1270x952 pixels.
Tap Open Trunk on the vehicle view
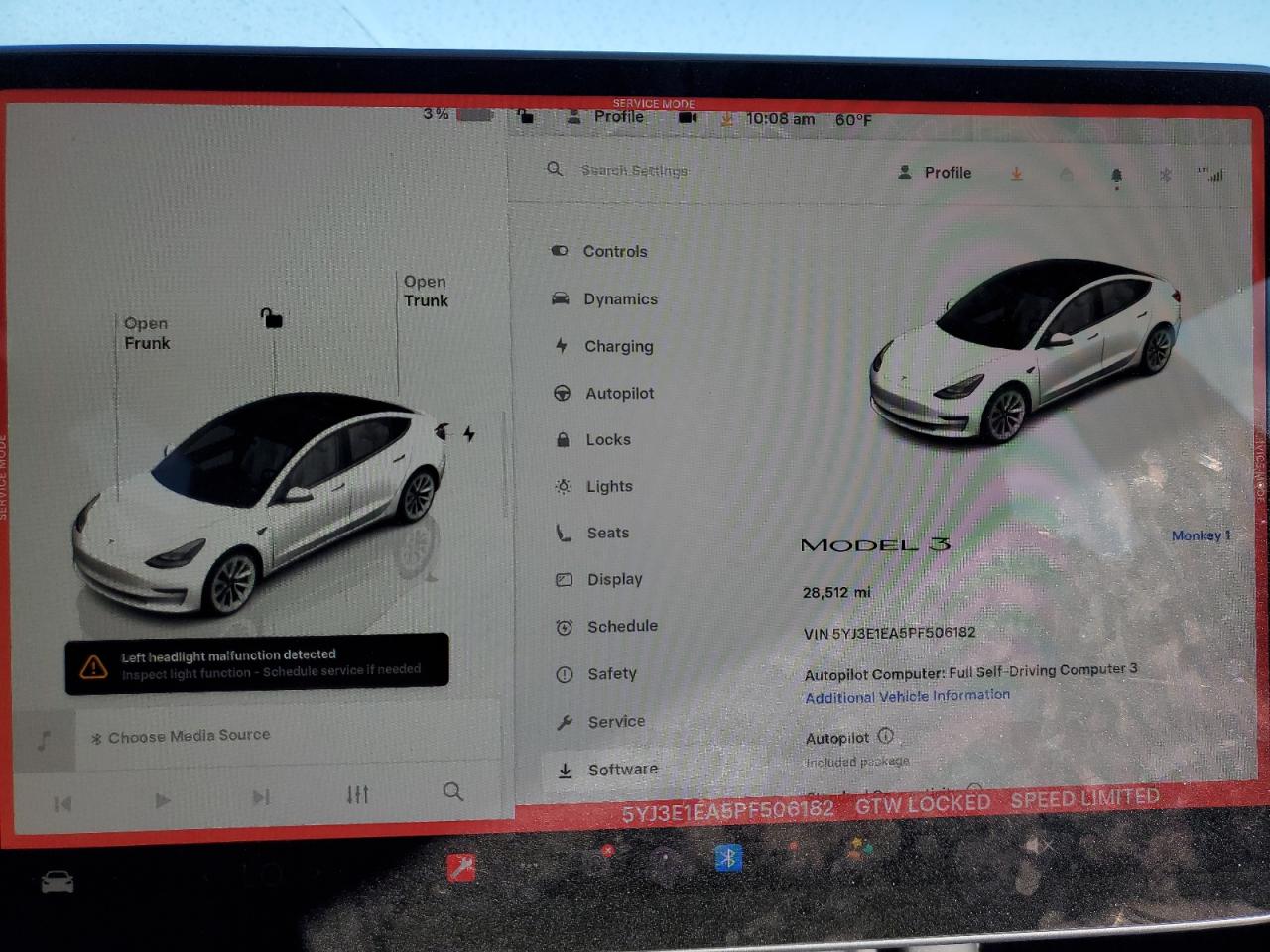426,291
